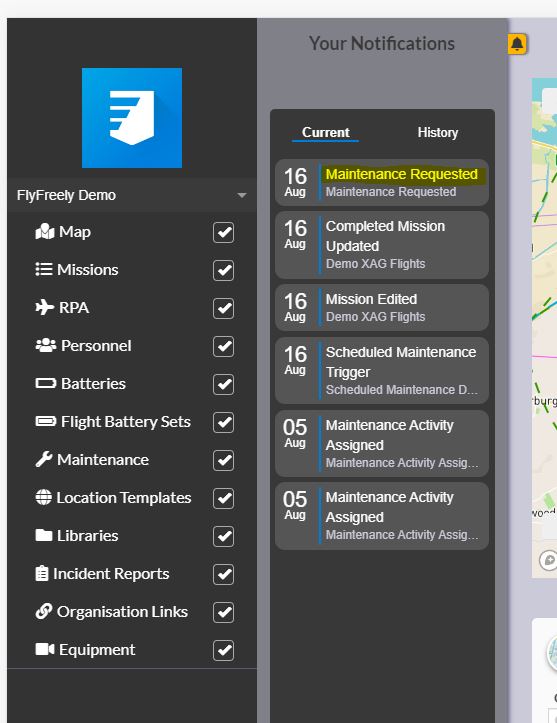Viewport: 557px width, 723px height.
Task: Open the Maintenance Requested notification
Action: point(382,183)
